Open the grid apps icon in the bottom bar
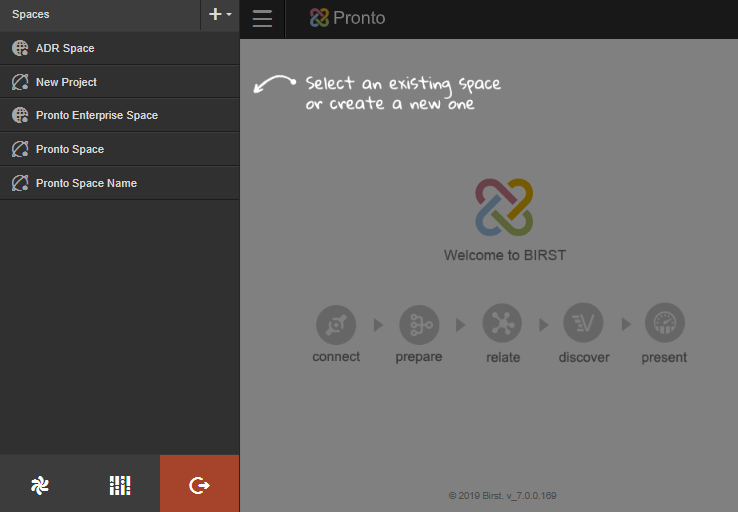 pyautogui.click(x=120, y=485)
